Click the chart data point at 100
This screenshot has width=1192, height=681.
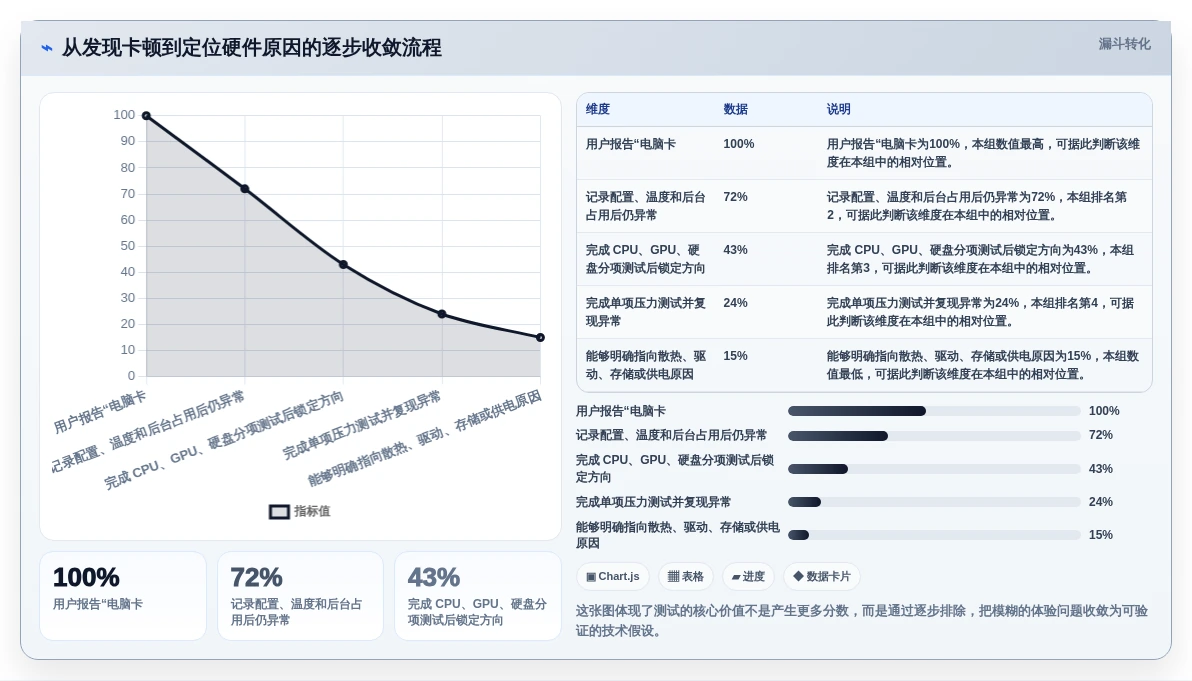coord(147,116)
